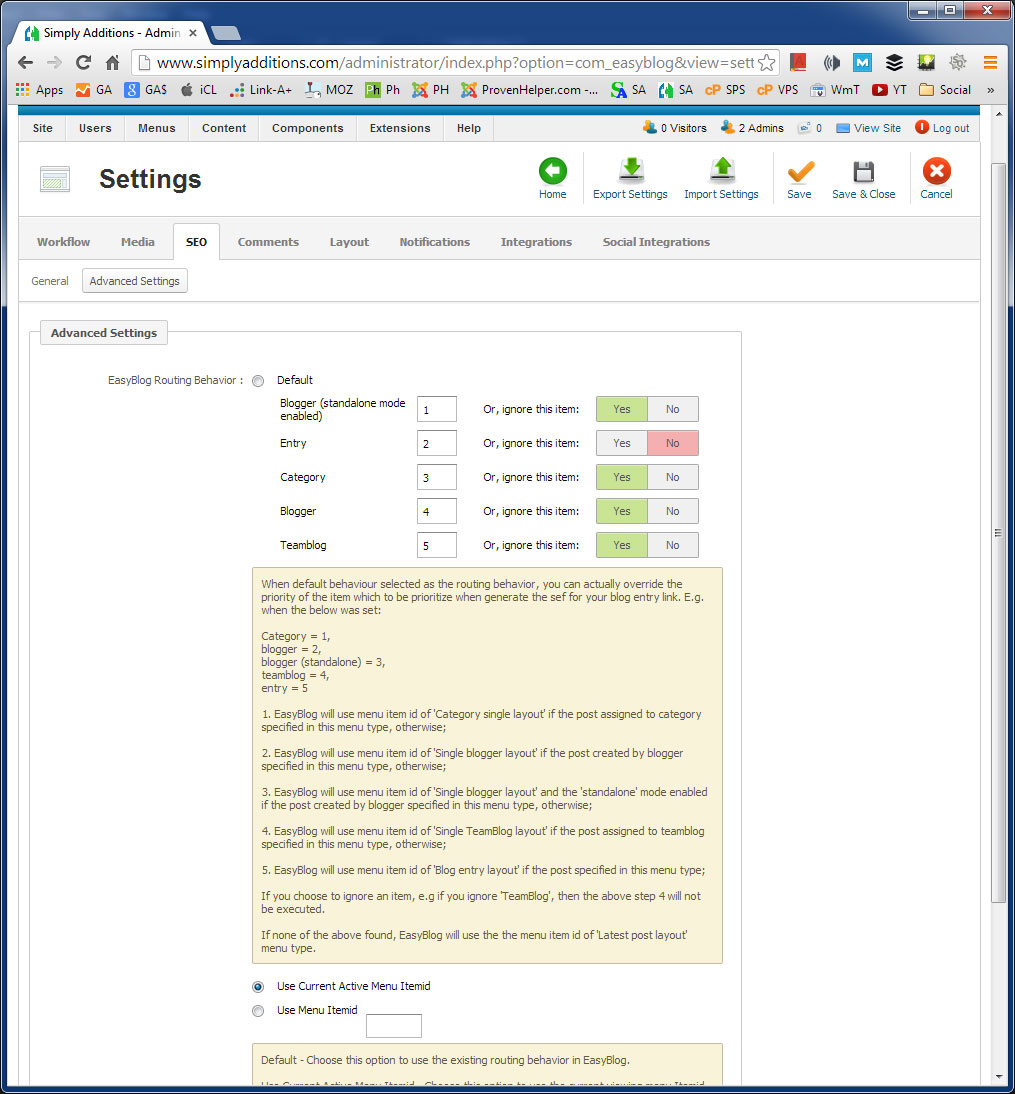
Task: Click the 0 Visitors indicator
Action: click(675, 128)
